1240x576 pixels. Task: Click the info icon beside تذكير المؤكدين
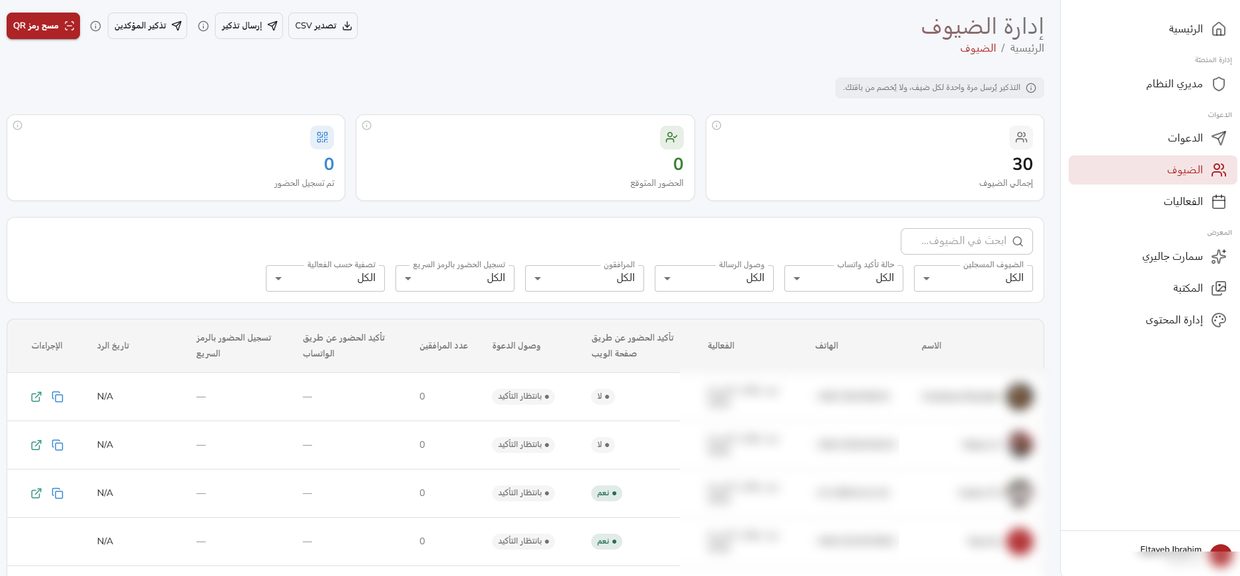pos(96,26)
